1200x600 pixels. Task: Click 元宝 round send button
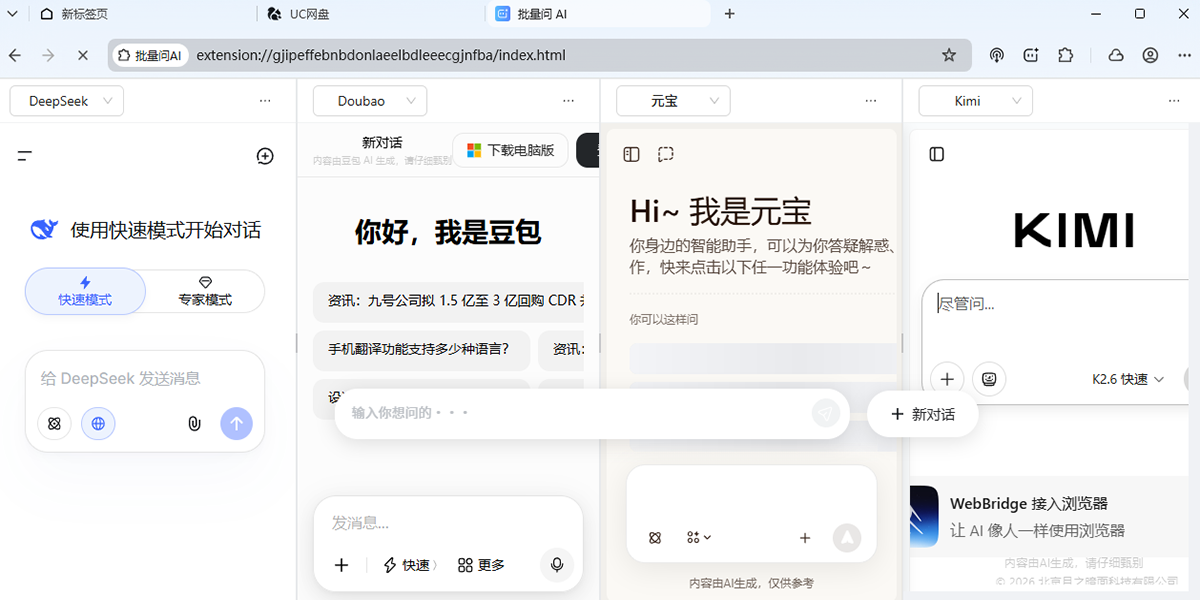[847, 538]
